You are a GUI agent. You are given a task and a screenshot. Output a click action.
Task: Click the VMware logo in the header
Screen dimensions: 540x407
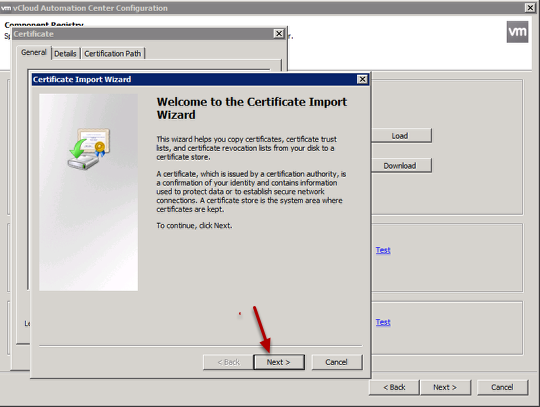(517, 32)
